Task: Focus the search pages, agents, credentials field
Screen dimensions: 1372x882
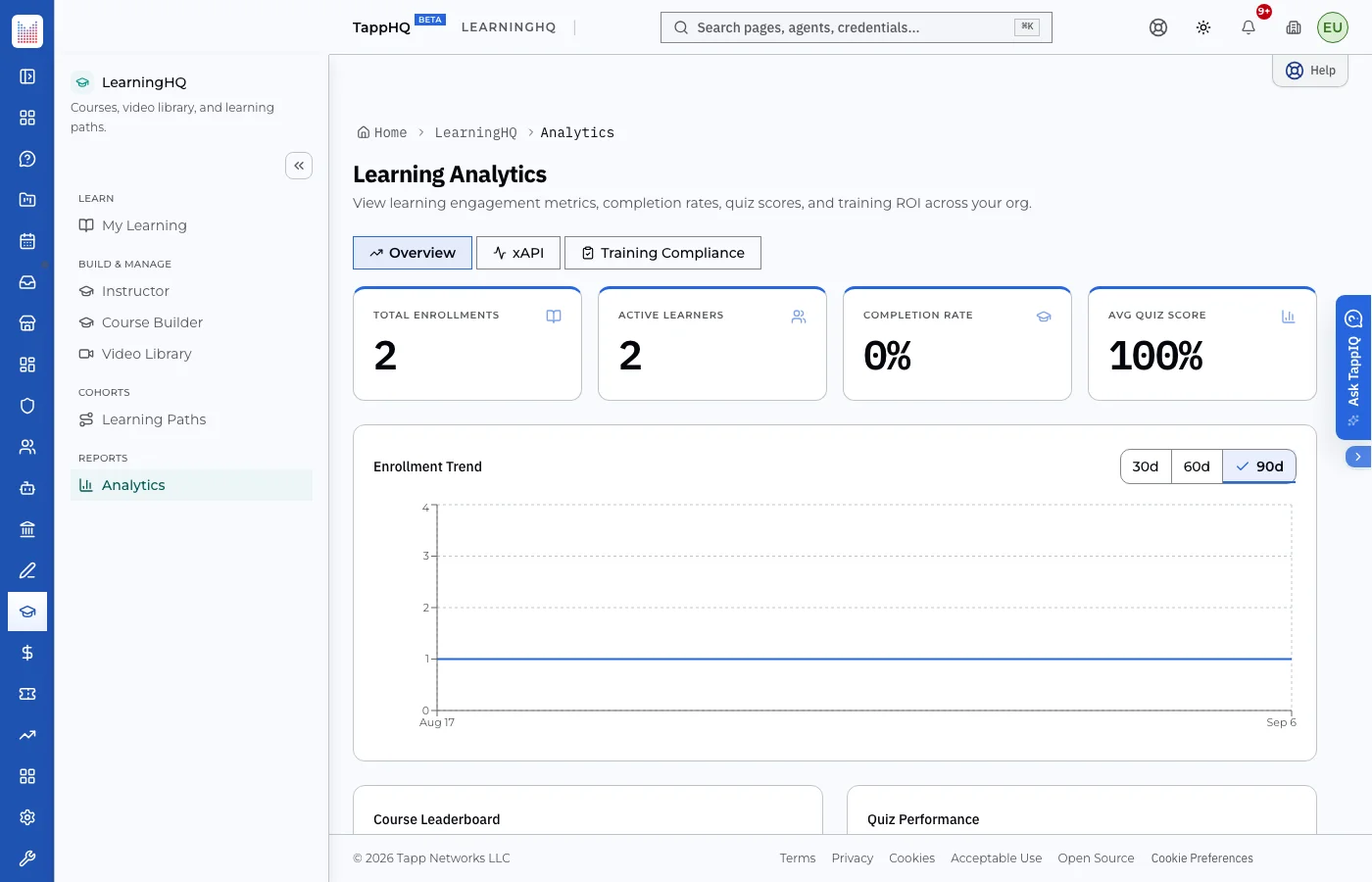Action: 857,27
